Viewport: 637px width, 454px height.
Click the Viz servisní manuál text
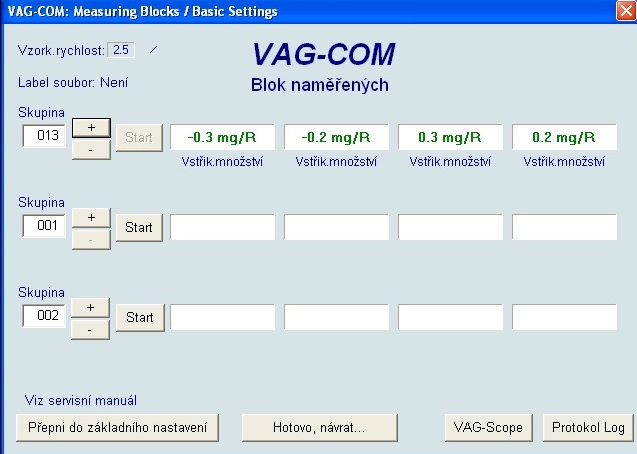[x=81, y=400]
